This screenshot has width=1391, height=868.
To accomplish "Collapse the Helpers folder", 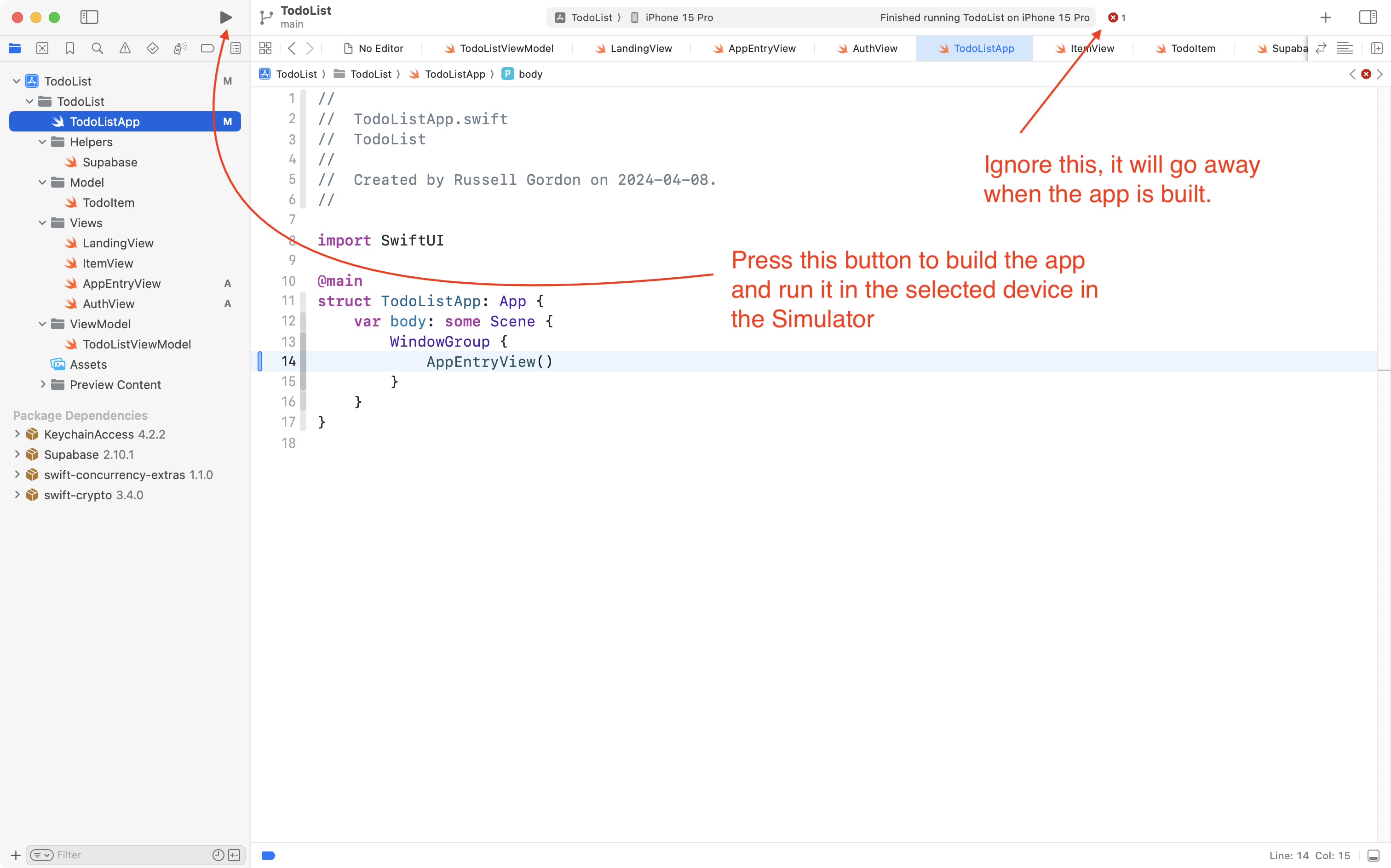I will [x=42, y=142].
